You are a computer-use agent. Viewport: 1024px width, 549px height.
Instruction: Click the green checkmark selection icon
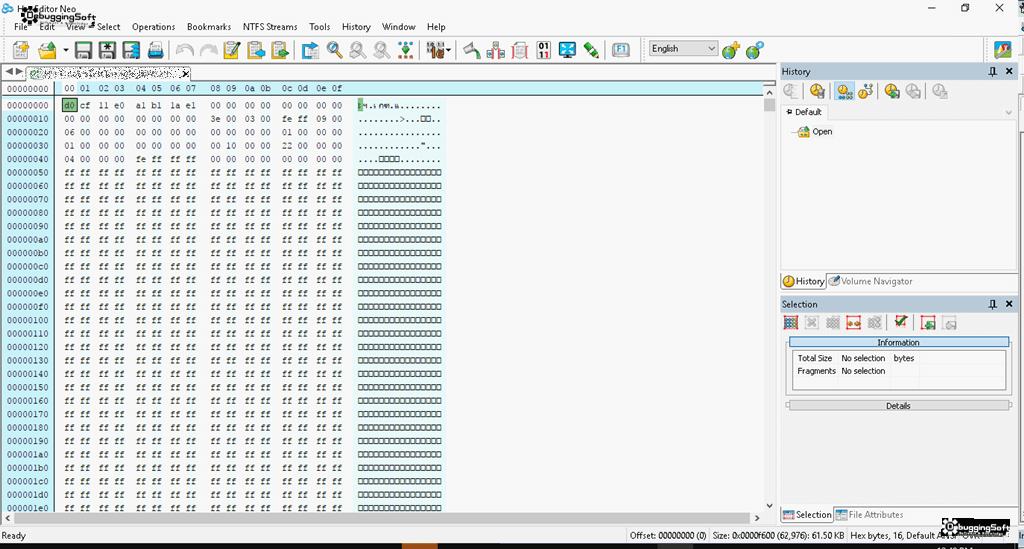coord(901,322)
